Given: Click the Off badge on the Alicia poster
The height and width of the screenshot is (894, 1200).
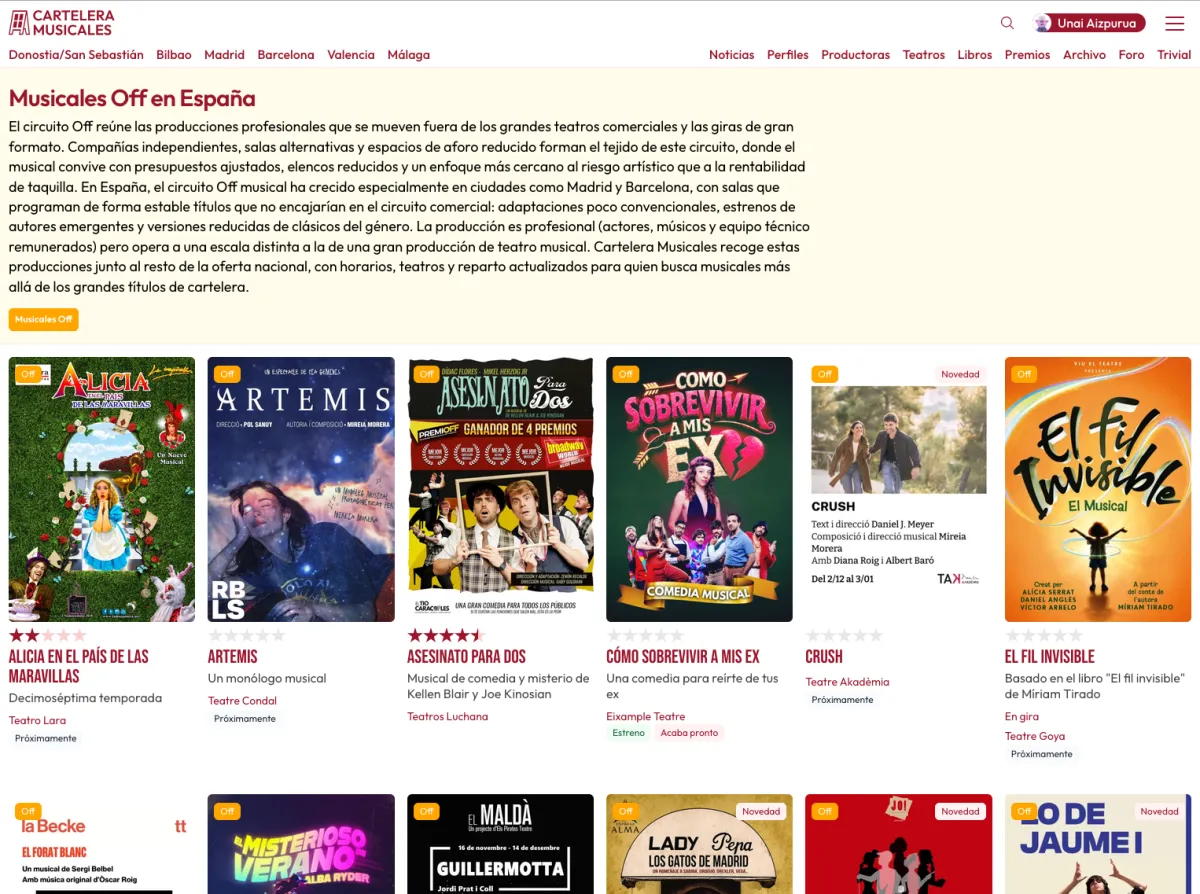Looking at the screenshot, I should (28, 374).
